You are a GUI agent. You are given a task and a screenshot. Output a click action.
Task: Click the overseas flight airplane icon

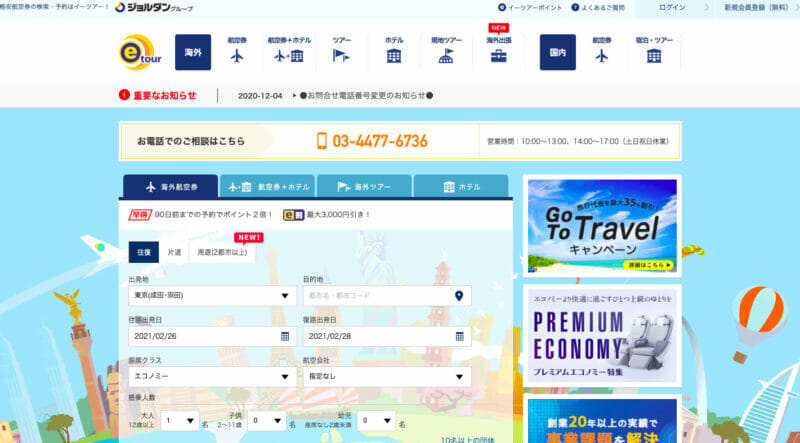point(237,56)
